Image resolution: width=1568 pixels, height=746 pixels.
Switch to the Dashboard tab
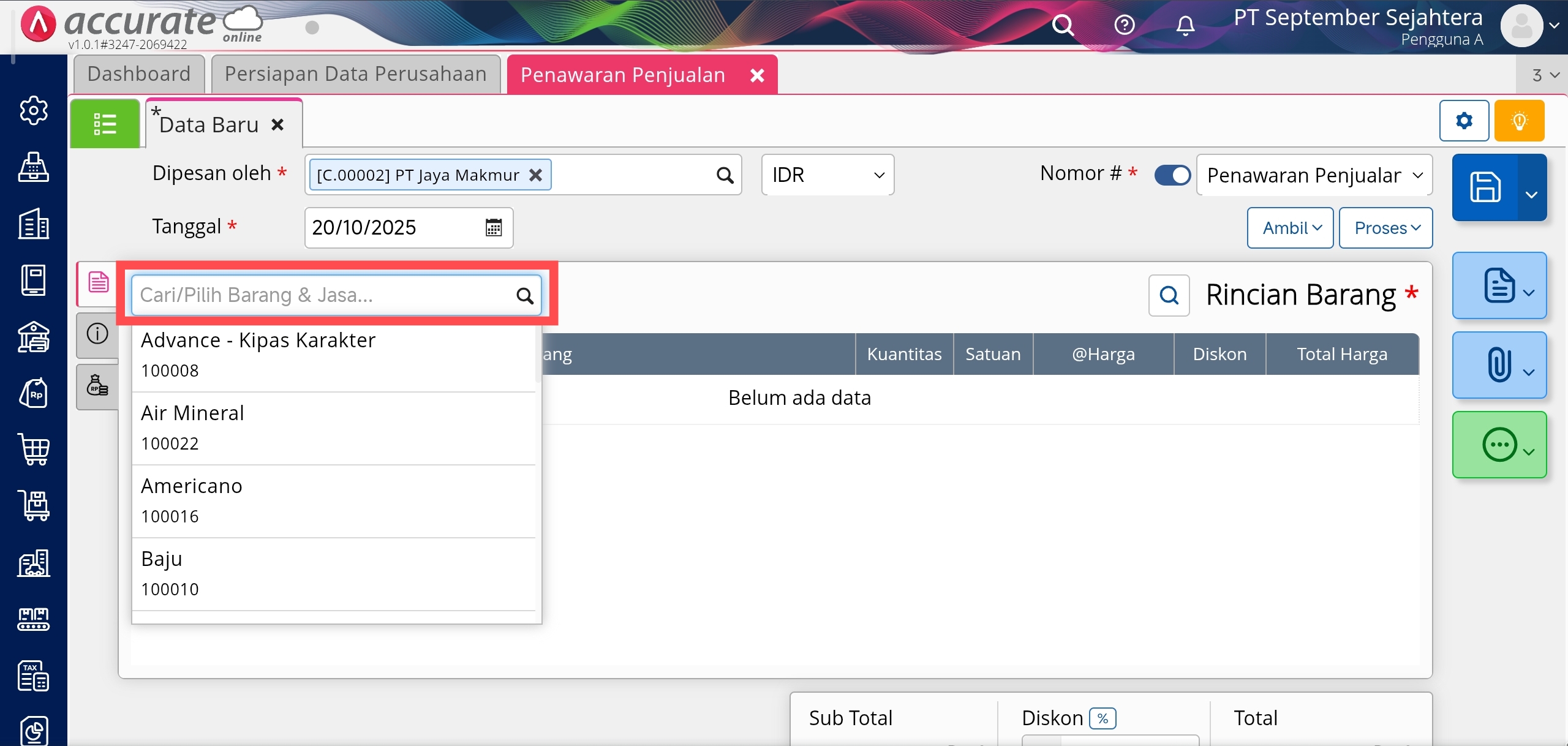click(139, 74)
